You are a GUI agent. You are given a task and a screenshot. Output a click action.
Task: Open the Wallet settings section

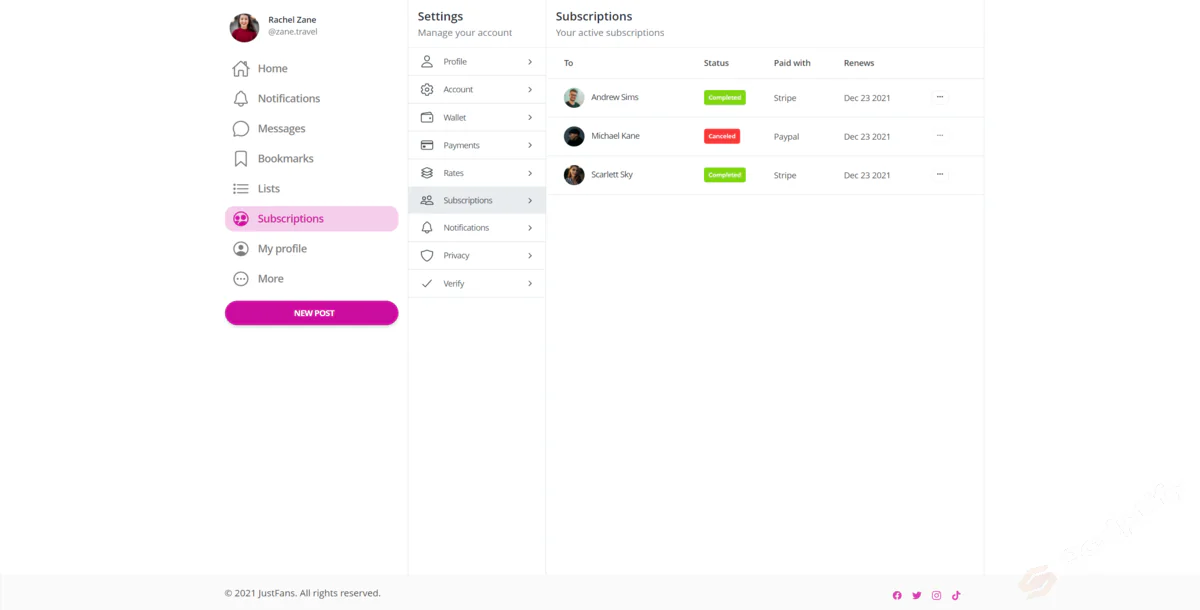tap(476, 118)
